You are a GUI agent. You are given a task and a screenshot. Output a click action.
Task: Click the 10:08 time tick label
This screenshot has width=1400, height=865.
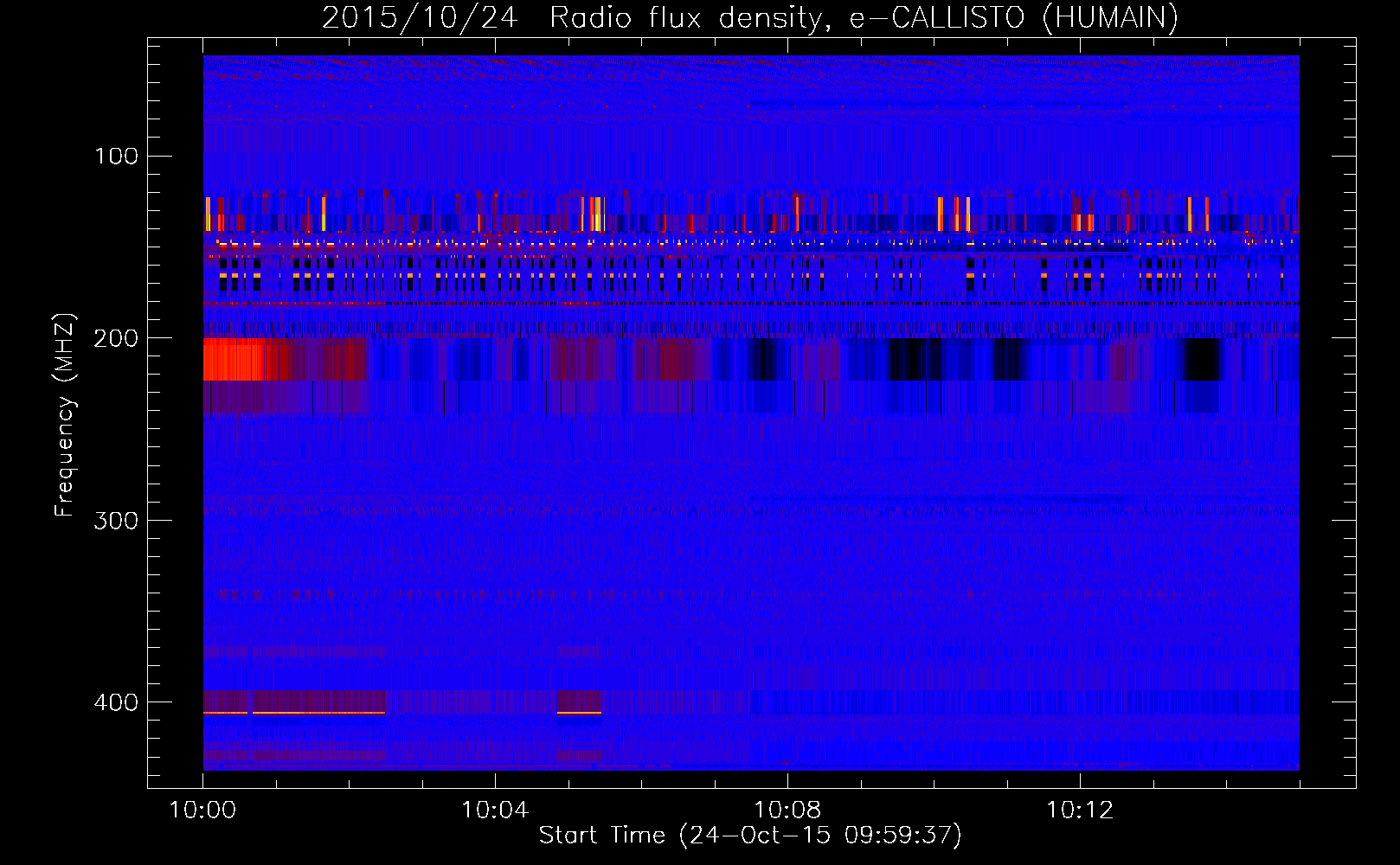pos(787,811)
